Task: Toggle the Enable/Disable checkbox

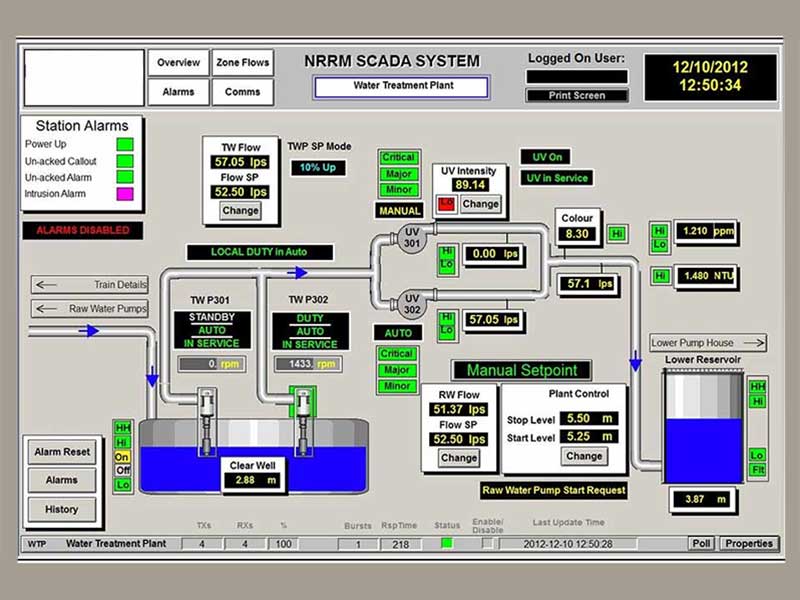Action: (488, 543)
